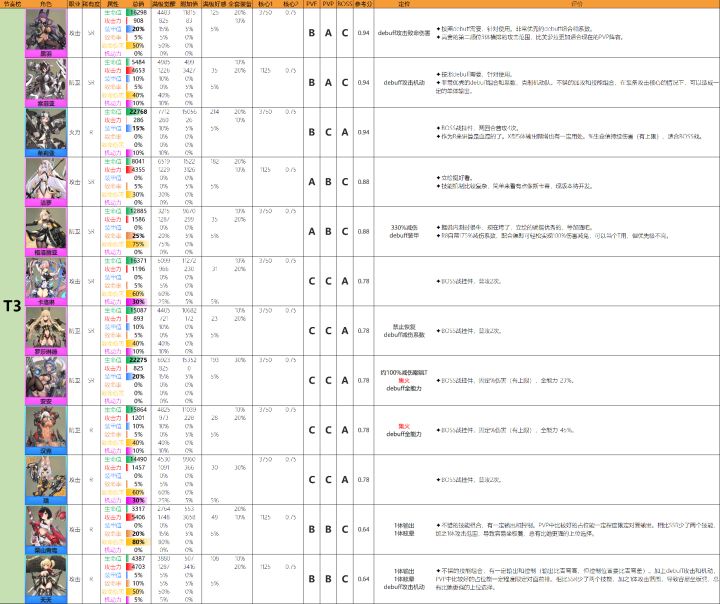This screenshot has height=604, width=720.
Task: Select the 4703 attack value cell
Action: tap(138, 566)
